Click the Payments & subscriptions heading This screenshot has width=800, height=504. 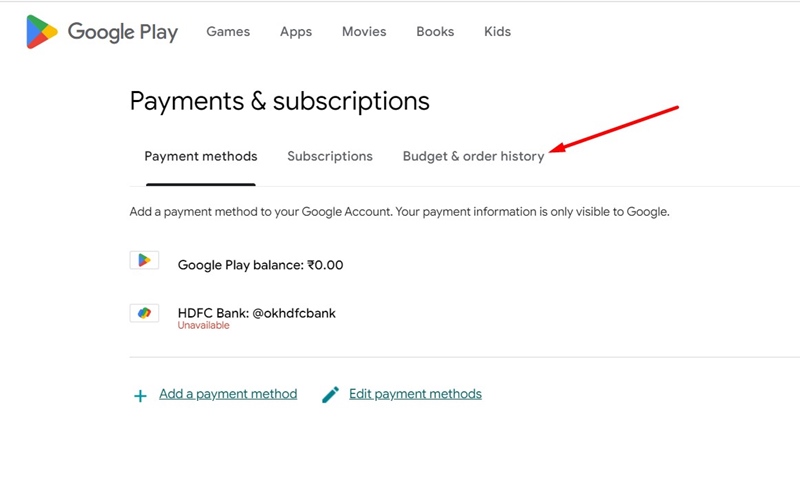coord(280,101)
